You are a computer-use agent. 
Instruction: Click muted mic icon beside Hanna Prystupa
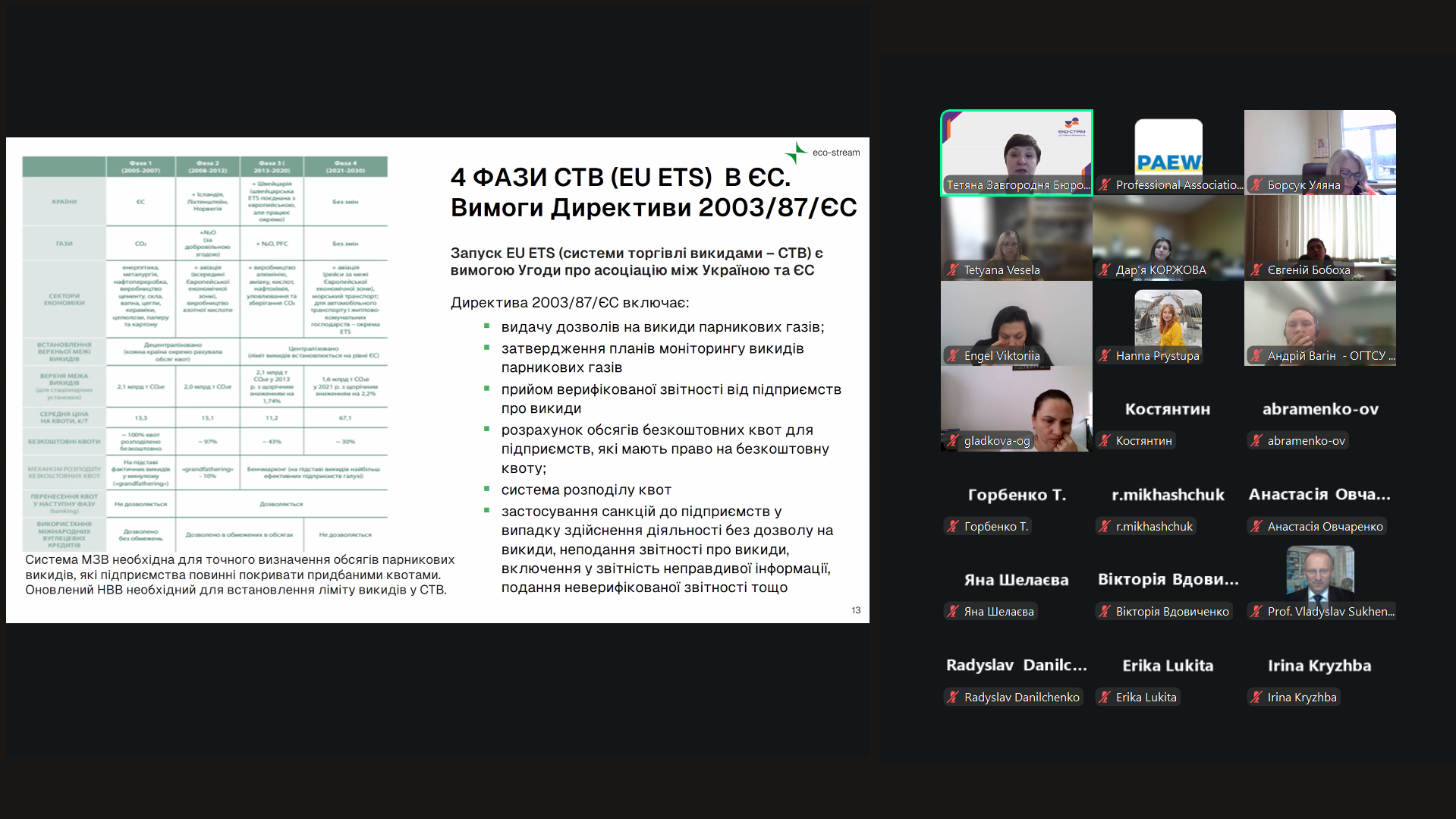[1105, 356]
